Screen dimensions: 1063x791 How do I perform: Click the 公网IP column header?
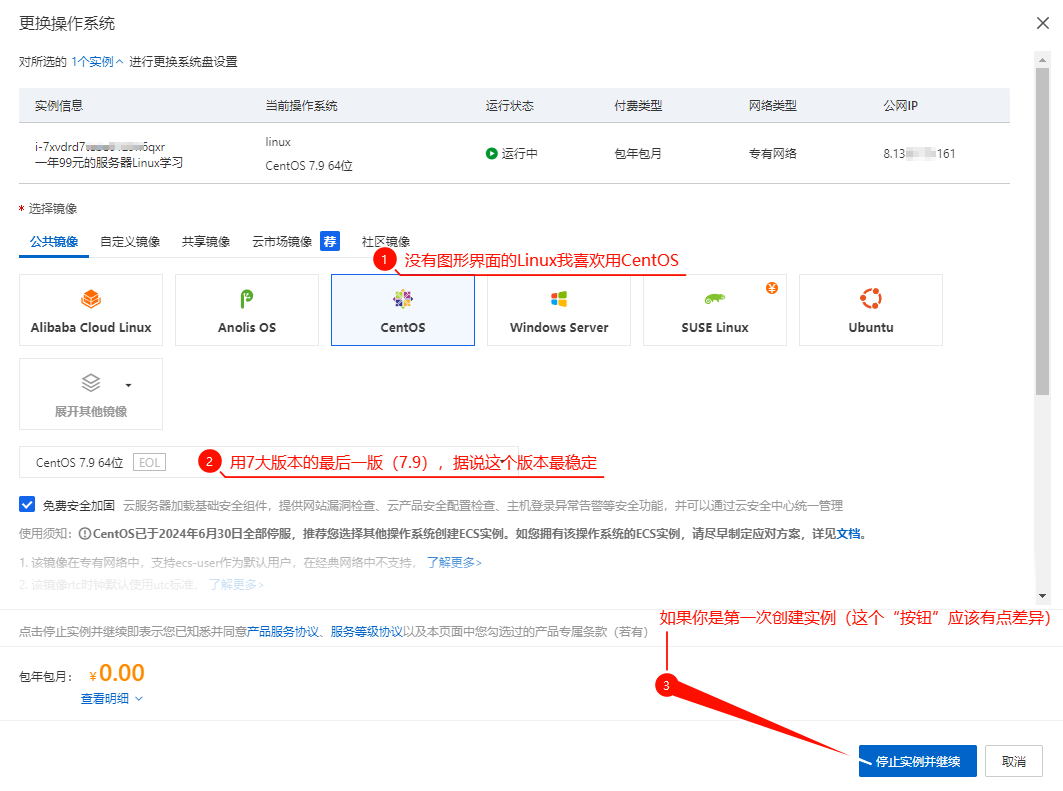pyautogui.click(x=900, y=106)
